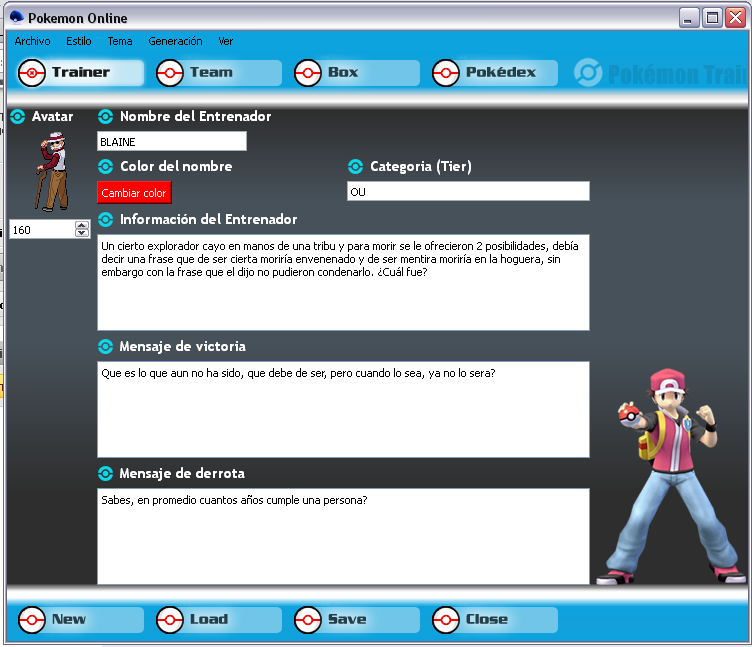Minimize the Pokemon Online window
Viewport: 752px width, 647px height.
[x=688, y=18]
